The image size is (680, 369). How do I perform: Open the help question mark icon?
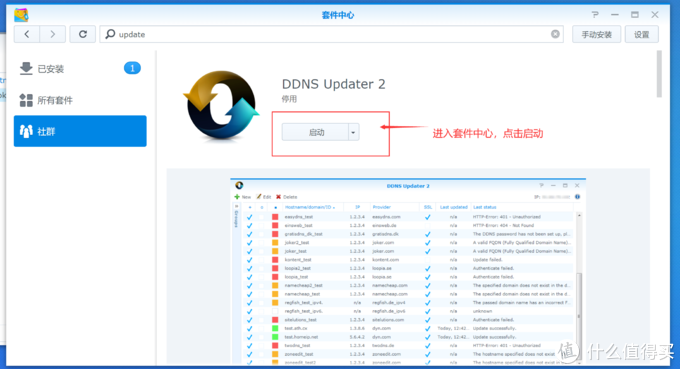[595, 15]
